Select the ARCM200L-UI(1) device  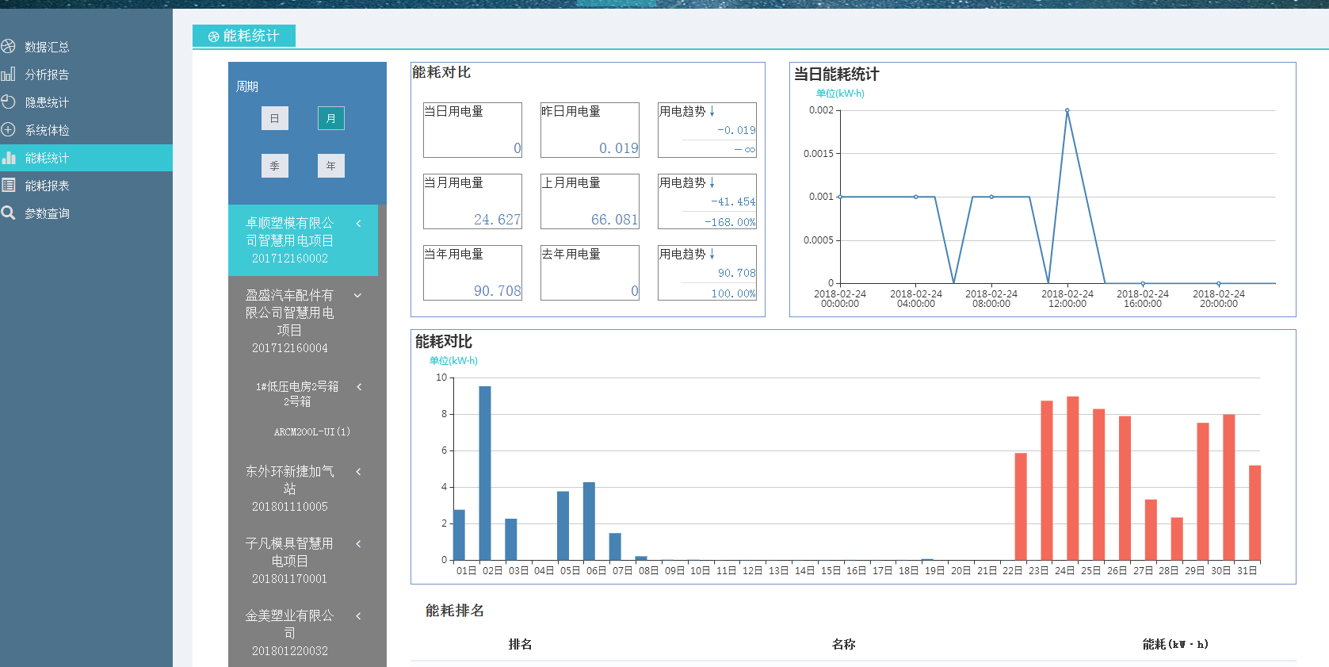pos(312,432)
